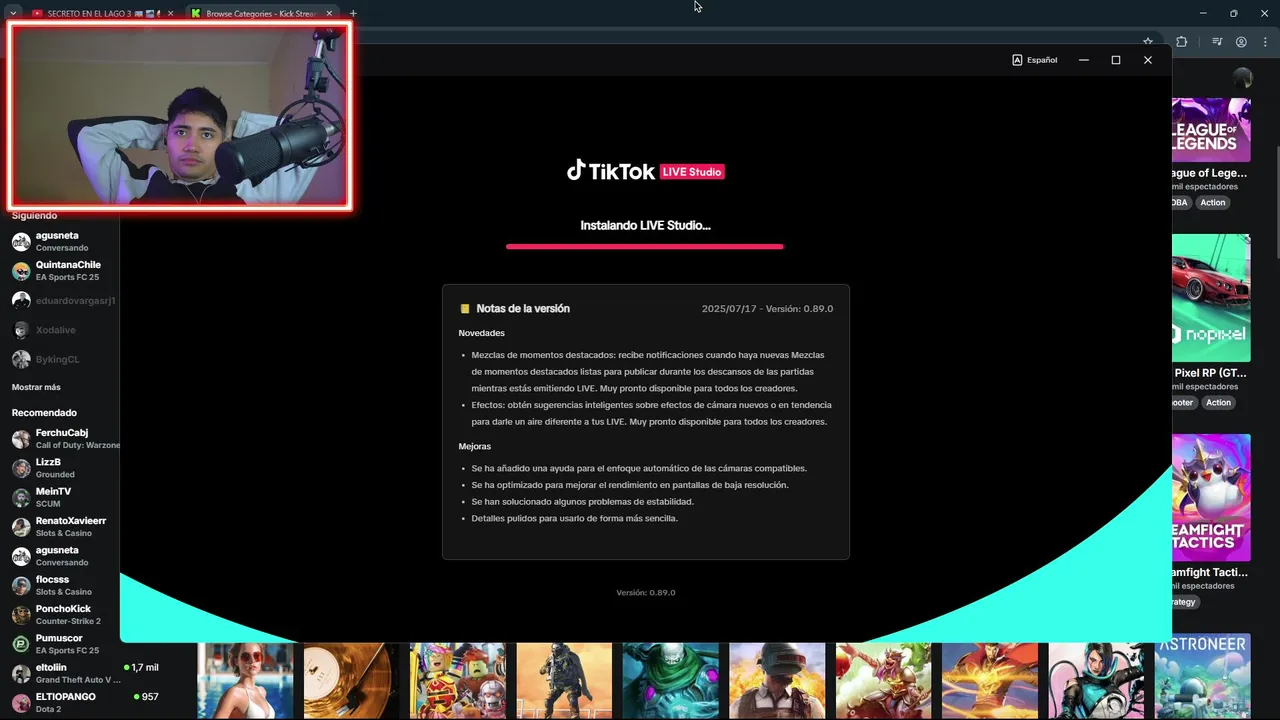
Task: Open PonchoKick Counter-Strike 2 channel
Action: pos(60,614)
